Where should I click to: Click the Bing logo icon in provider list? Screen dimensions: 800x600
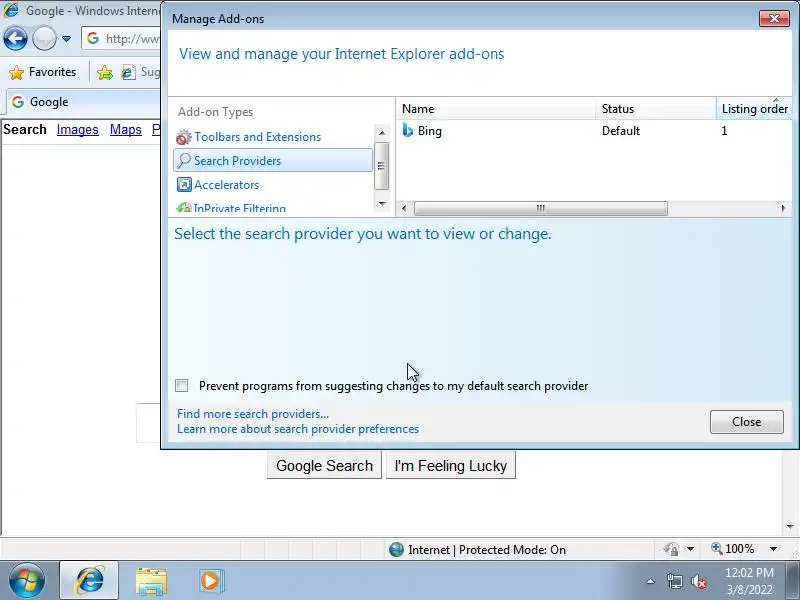[408, 131]
